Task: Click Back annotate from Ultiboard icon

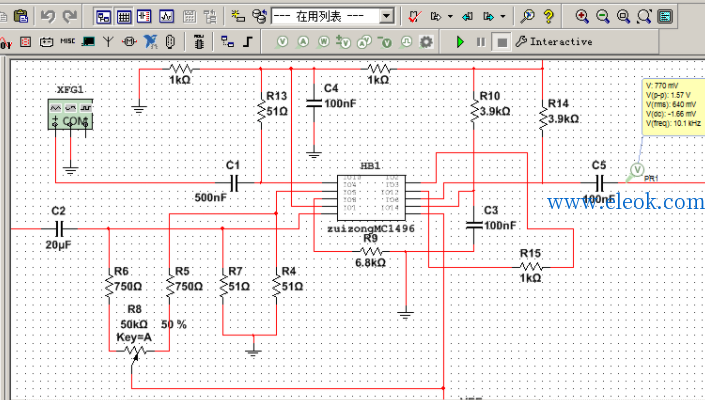Action: coord(468,17)
